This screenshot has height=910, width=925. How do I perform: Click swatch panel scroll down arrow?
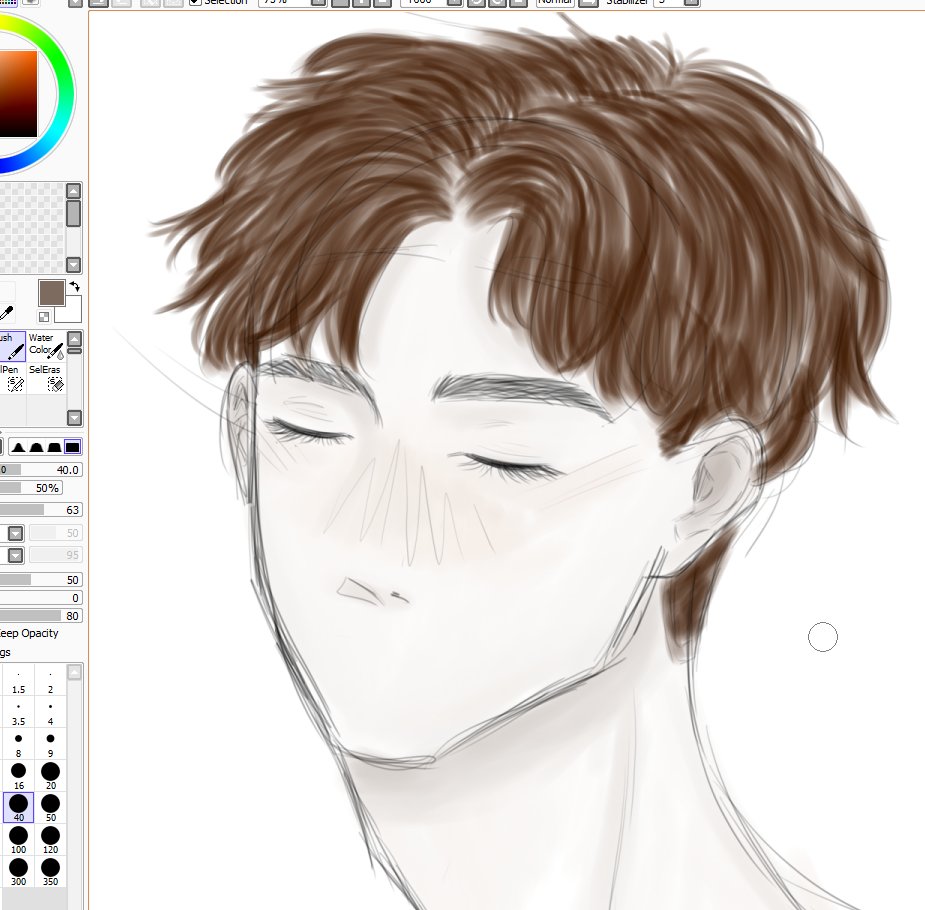point(73,265)
